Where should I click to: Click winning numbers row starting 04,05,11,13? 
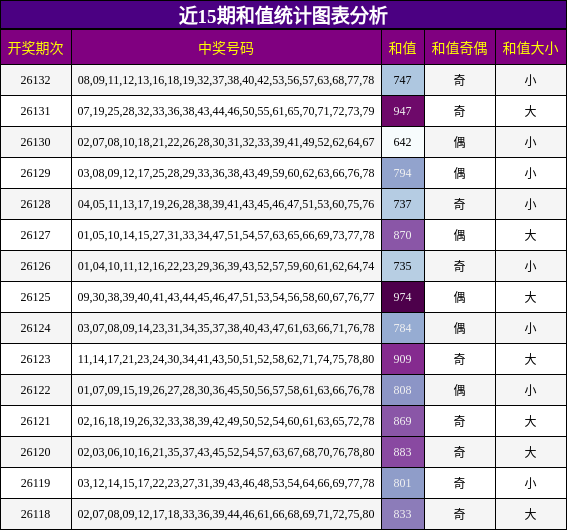pos(226,204)
